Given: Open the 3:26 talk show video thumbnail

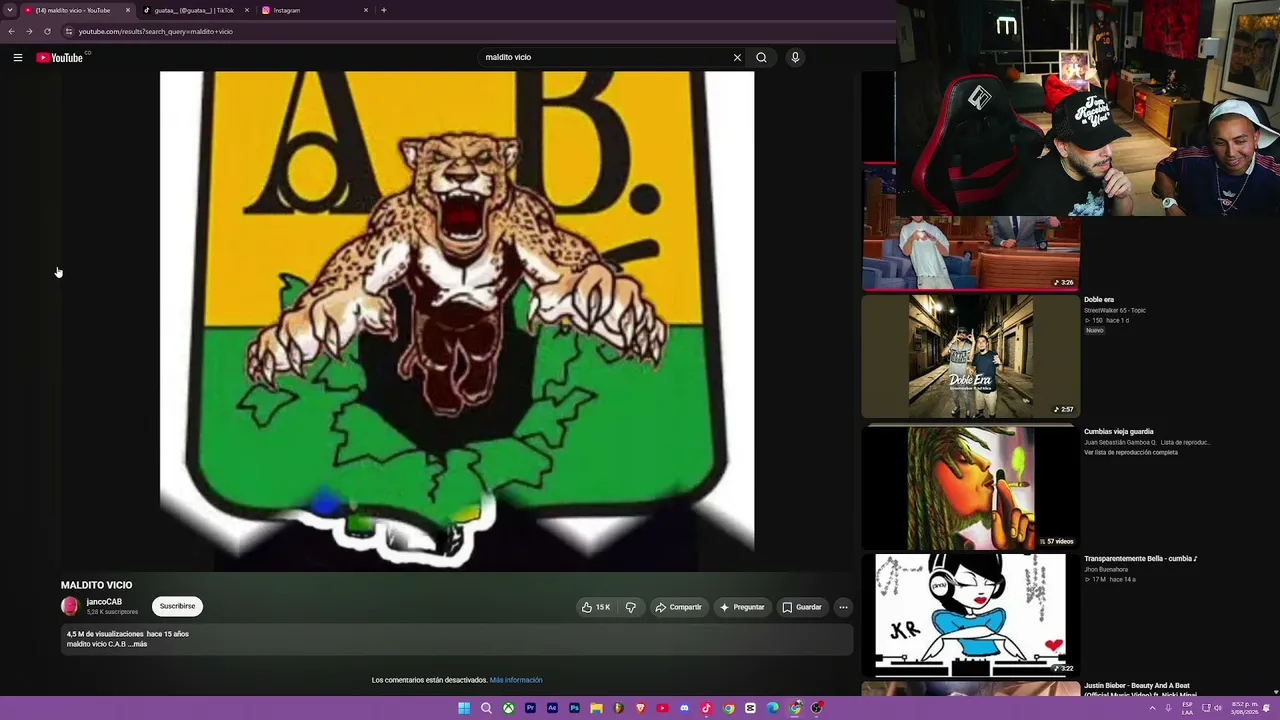Looking at the screenshot, I should point(971,253).
